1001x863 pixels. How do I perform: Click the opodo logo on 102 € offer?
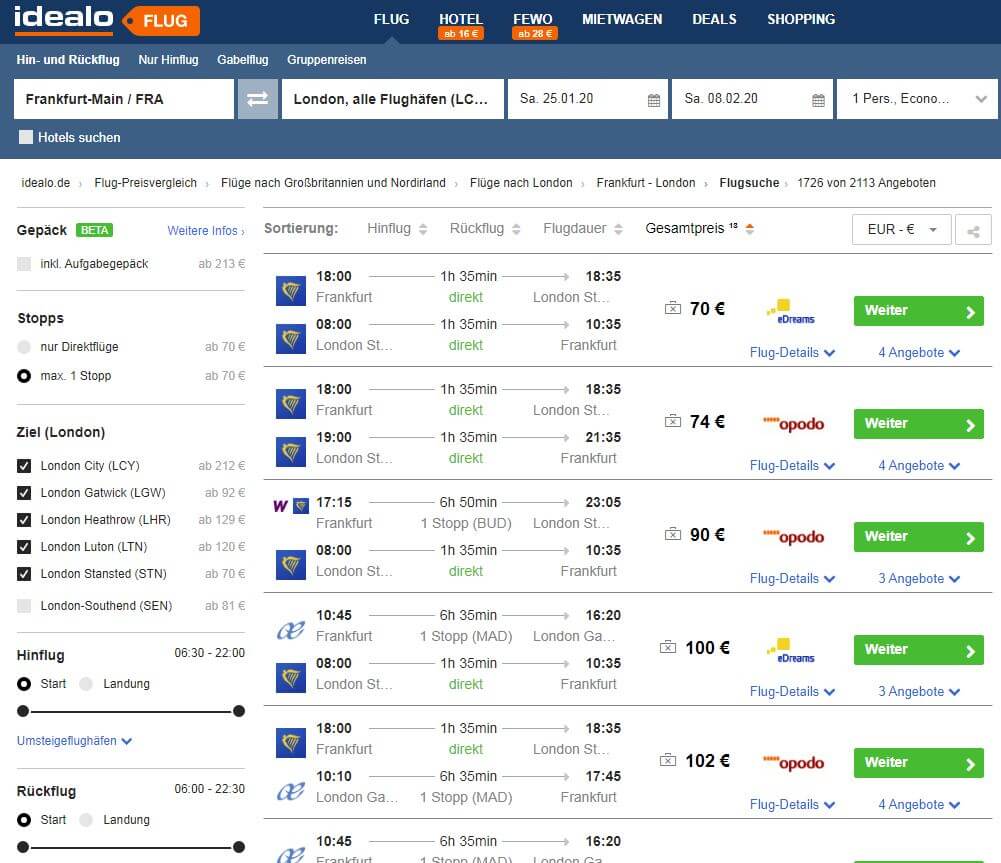pyautogui.click(x=794, y=762)
